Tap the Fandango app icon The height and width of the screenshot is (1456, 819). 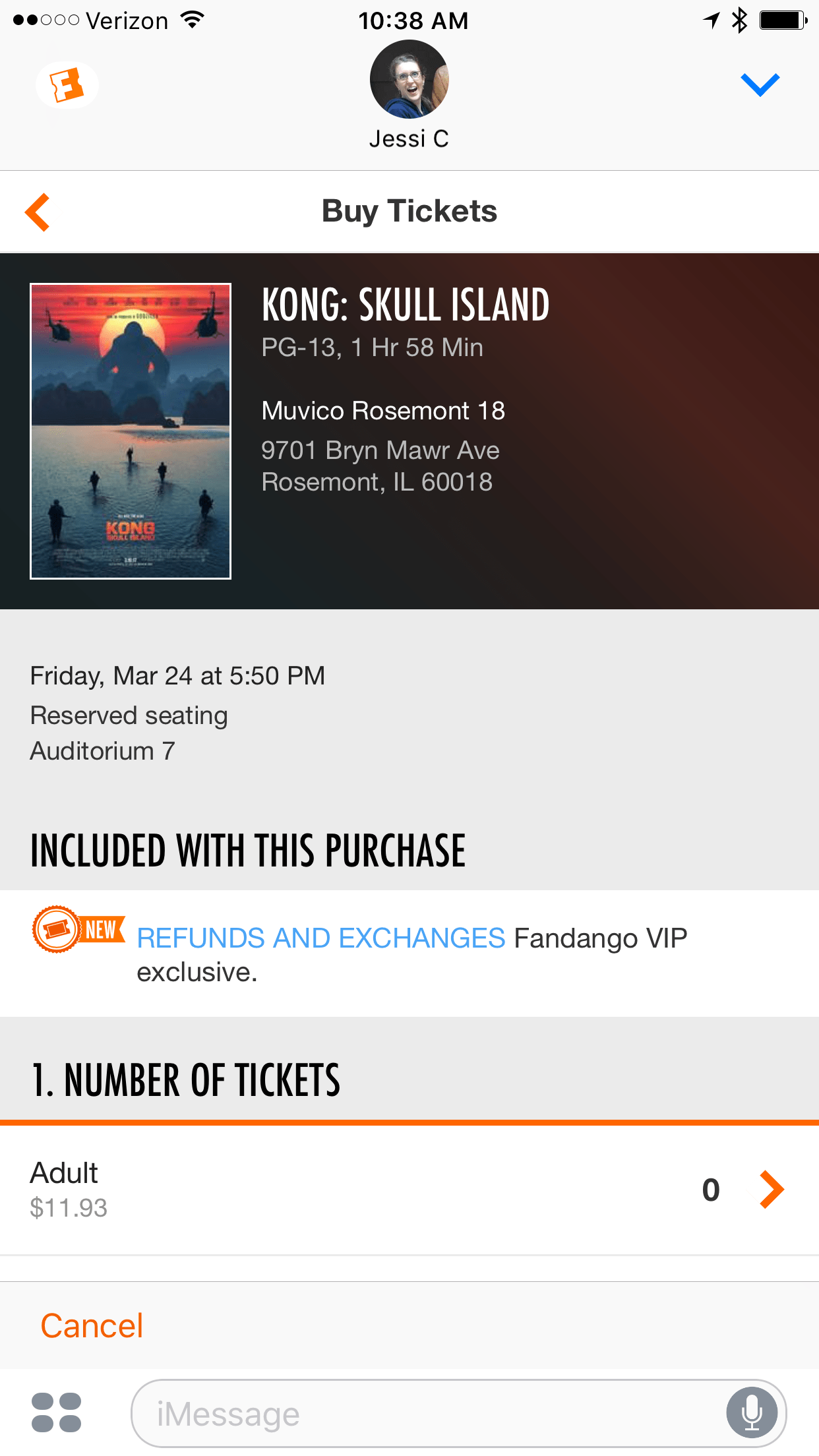click(x=67, y=85)
